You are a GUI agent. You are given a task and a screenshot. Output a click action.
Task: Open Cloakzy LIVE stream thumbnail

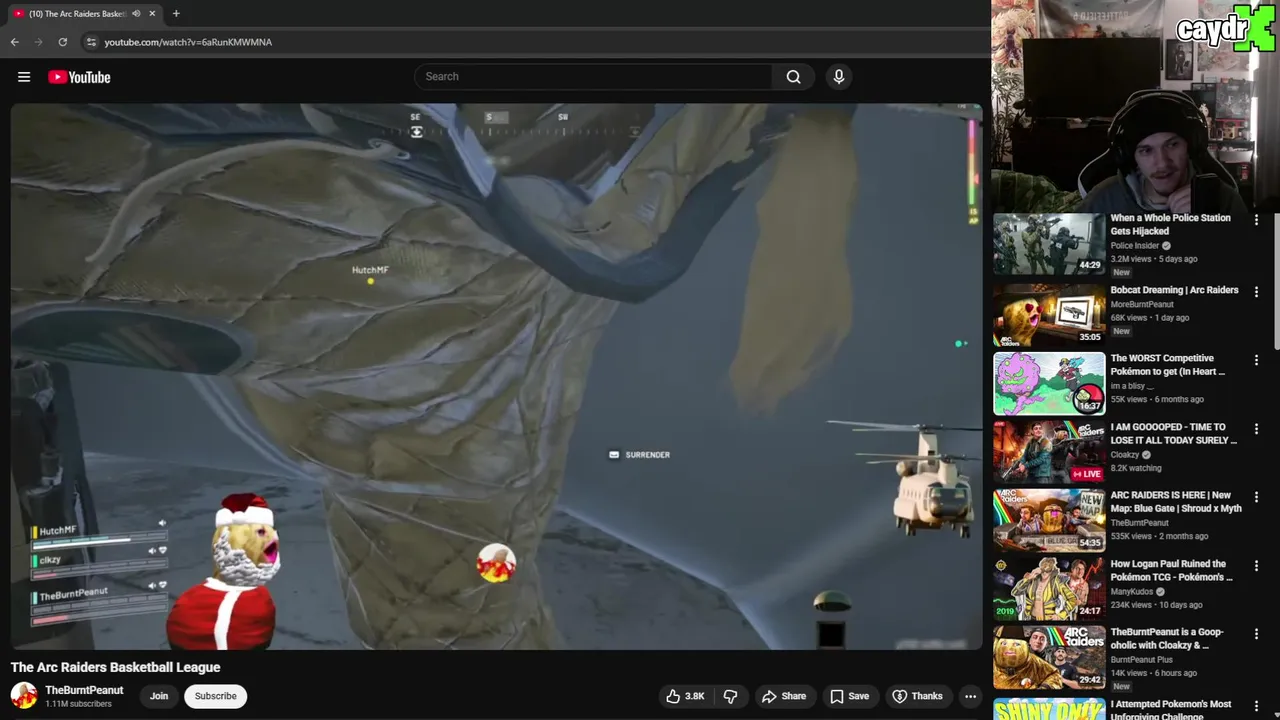(x=1049, y=452)
